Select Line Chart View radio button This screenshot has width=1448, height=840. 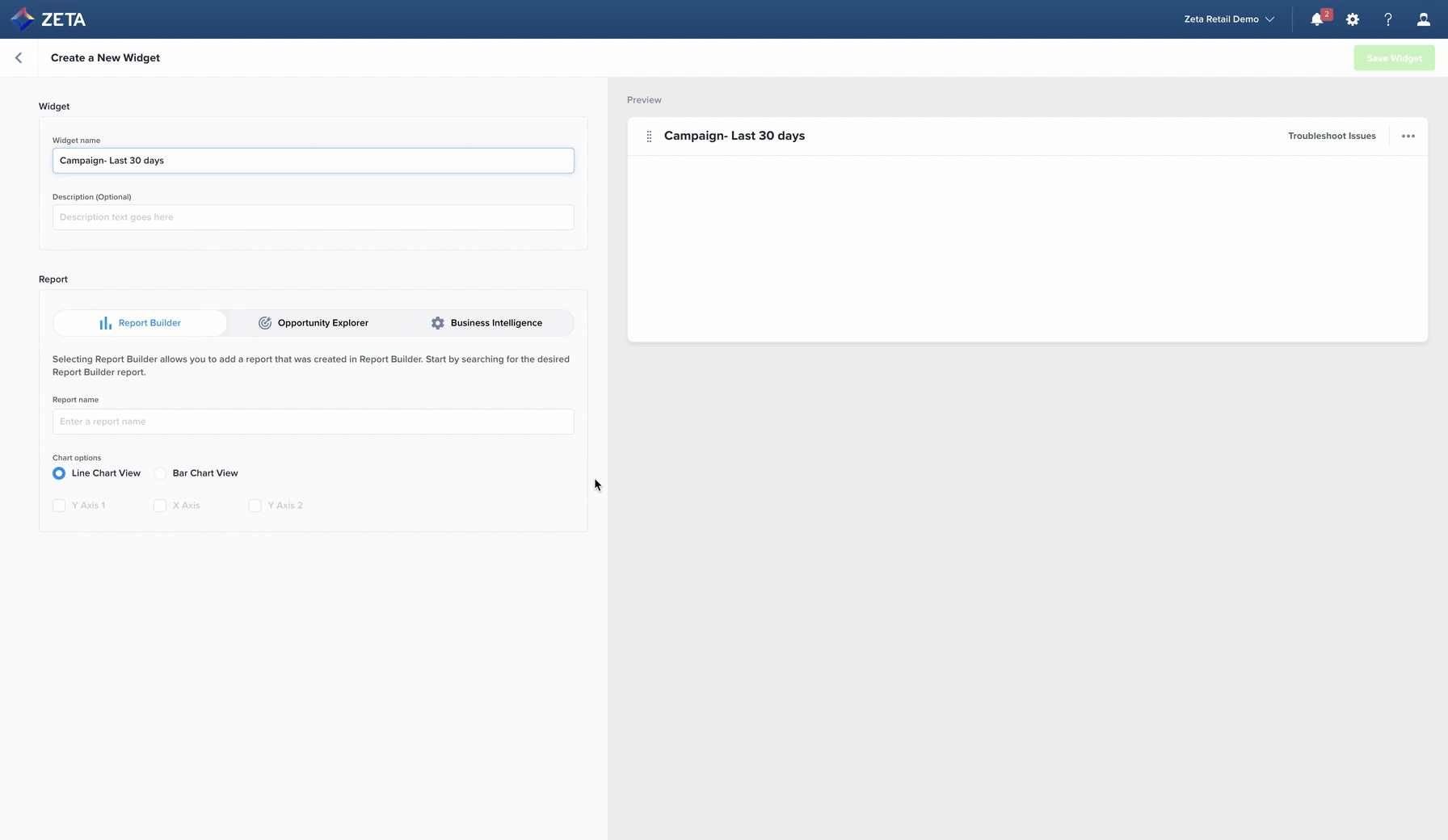59,473
